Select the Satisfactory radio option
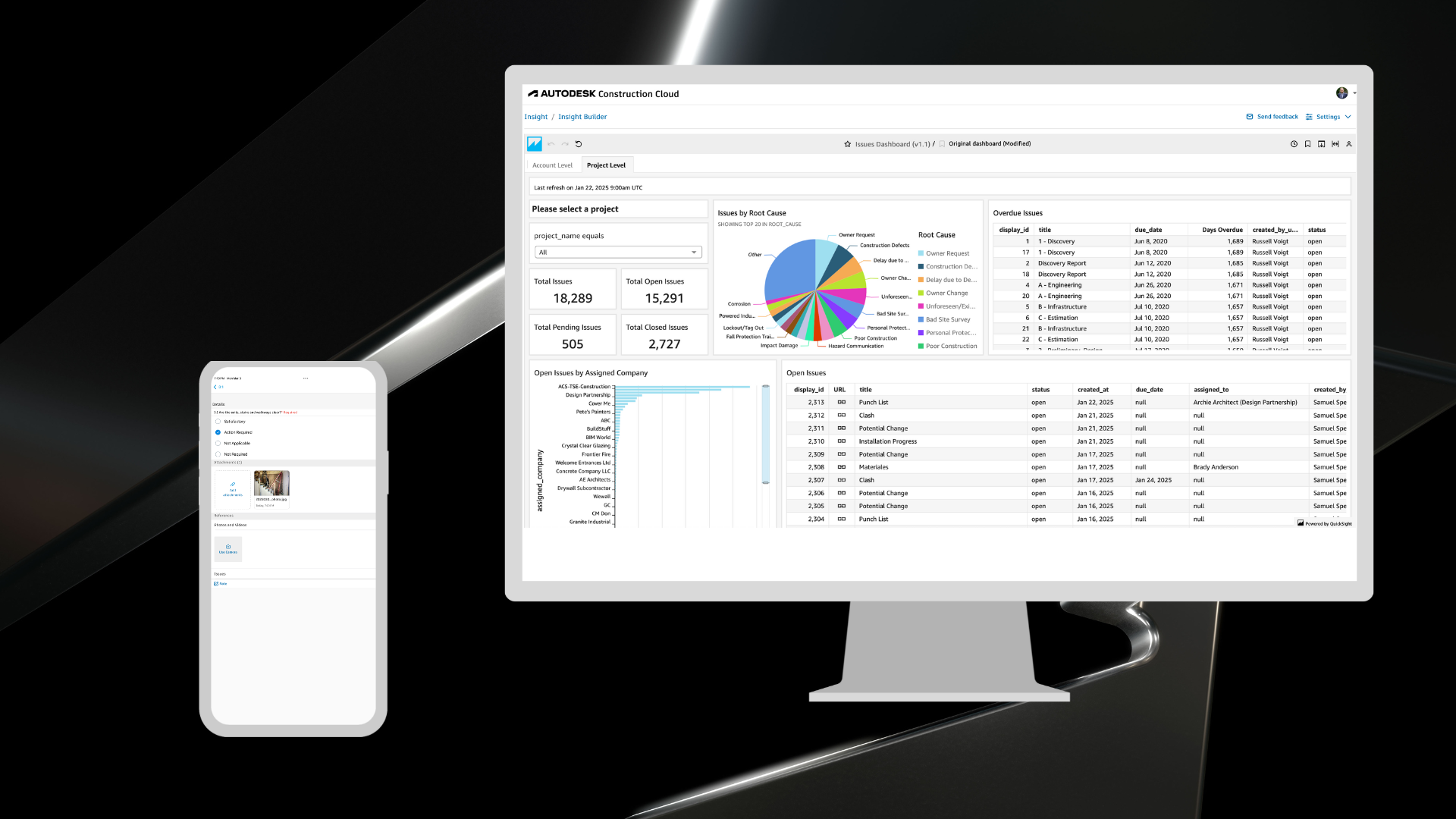The width and height of the screenshot is (1456, 819). point(218,422)
